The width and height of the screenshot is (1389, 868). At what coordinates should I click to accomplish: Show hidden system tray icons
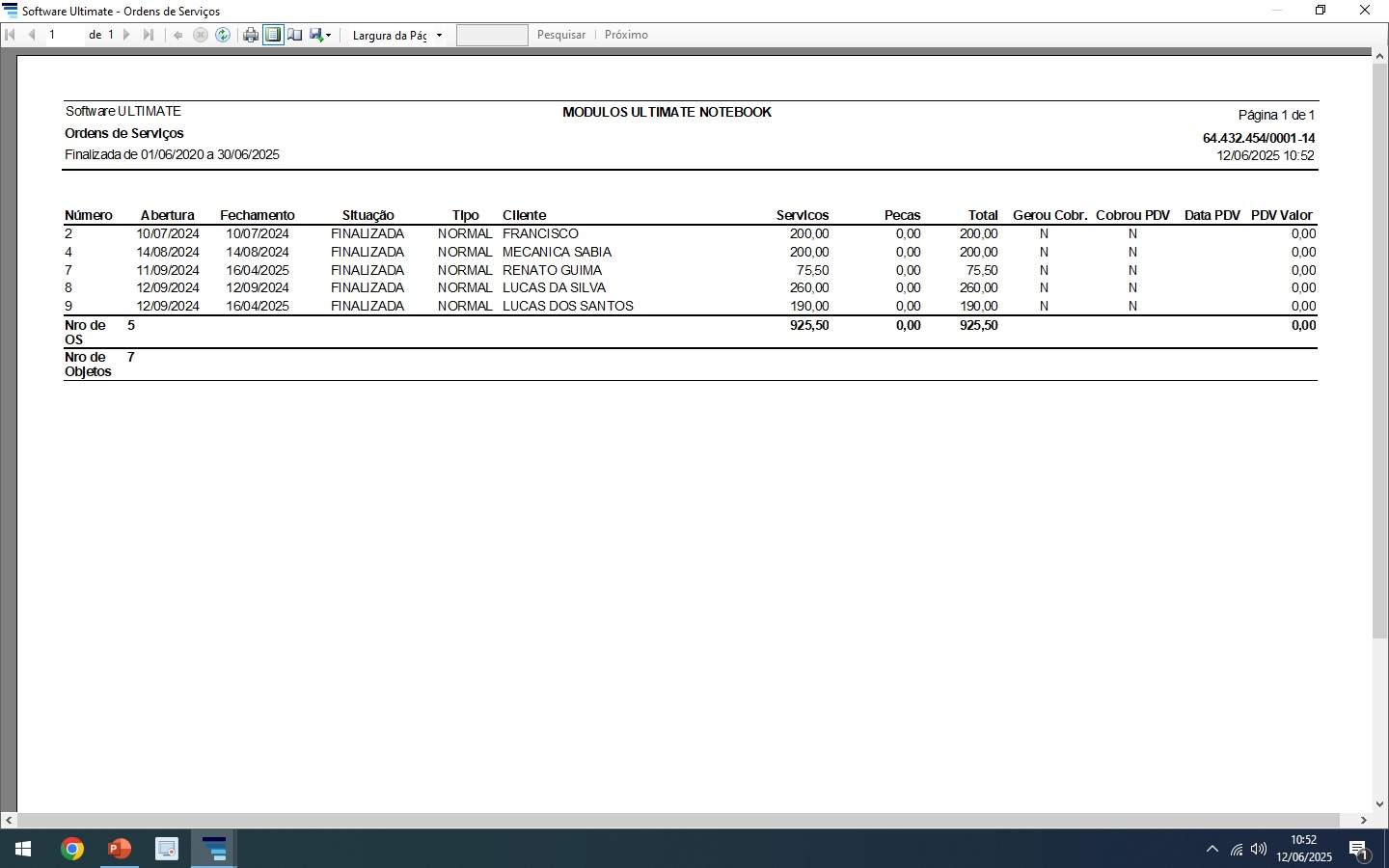pyautogui.click(x=1212, y=850)
